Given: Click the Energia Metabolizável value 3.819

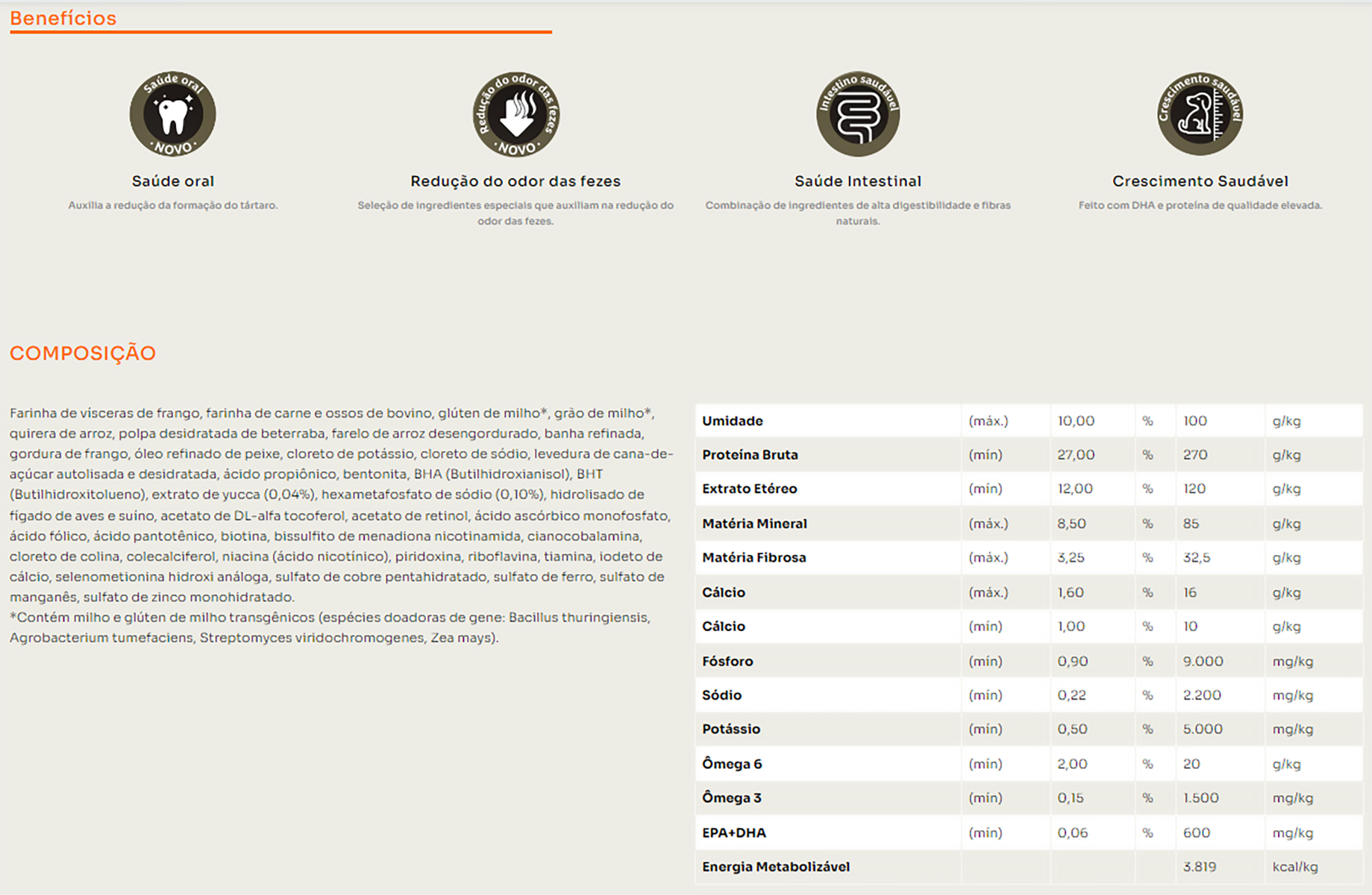Looking at the screenshot, I should pyautogui.click(x=1199, y=867).
